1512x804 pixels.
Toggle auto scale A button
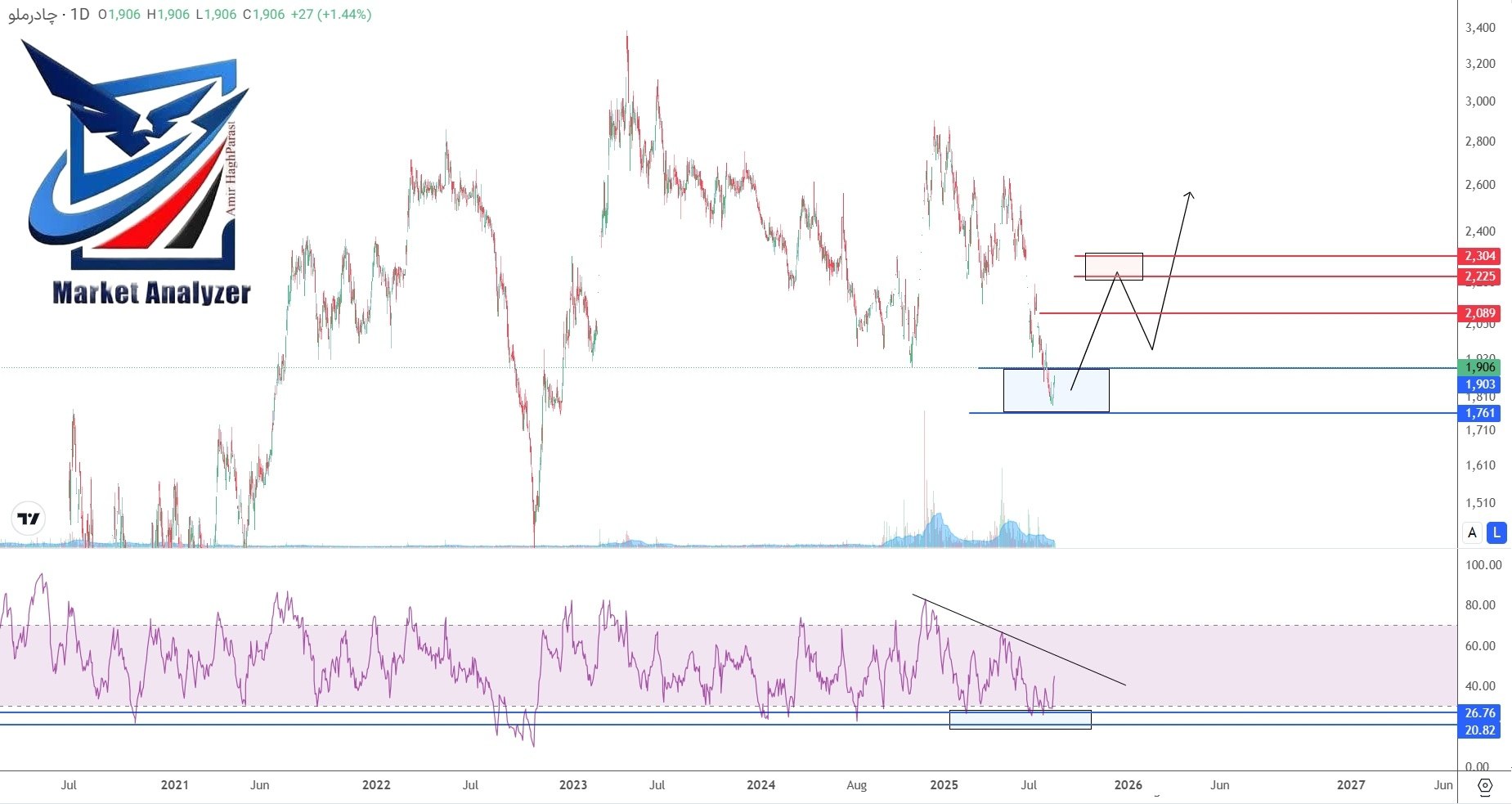[1472, 532]
